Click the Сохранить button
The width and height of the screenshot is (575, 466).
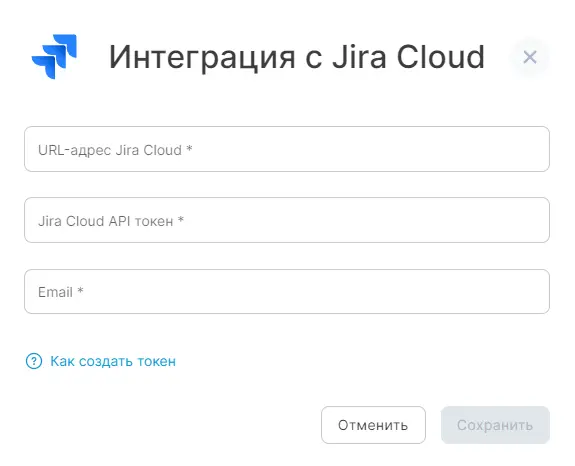(x=495, y=425)
